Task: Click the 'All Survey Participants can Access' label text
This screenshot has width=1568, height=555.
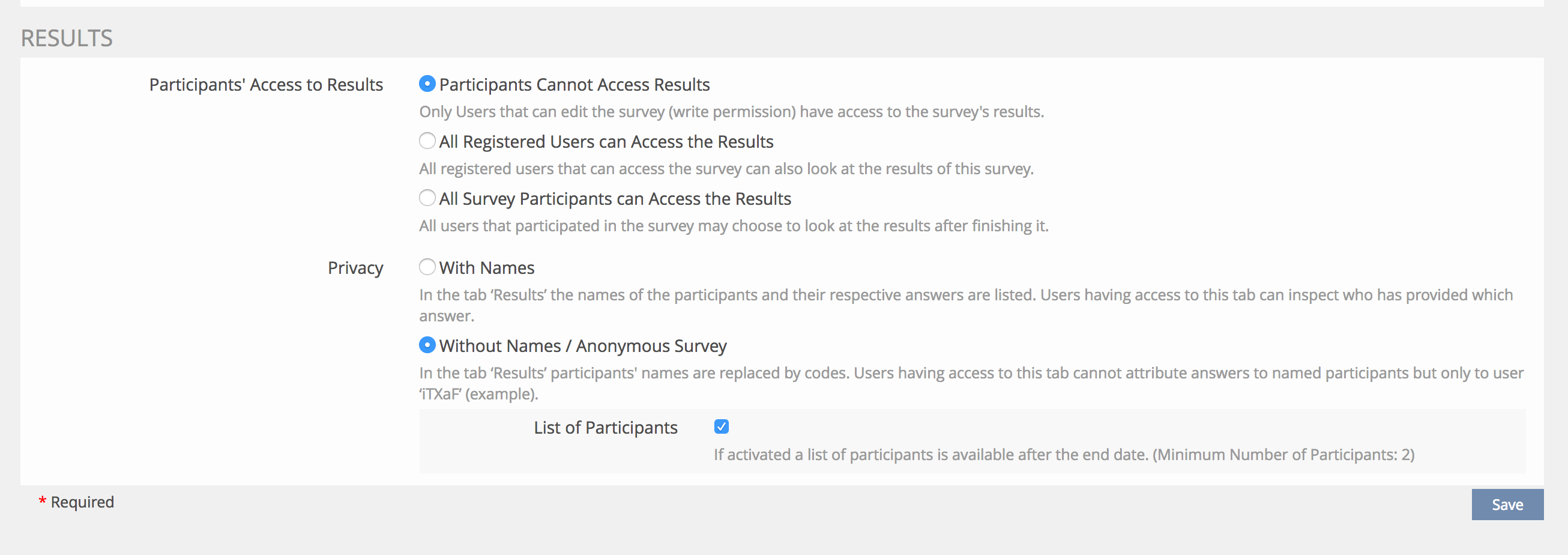Action: click(x=615, y=199)
